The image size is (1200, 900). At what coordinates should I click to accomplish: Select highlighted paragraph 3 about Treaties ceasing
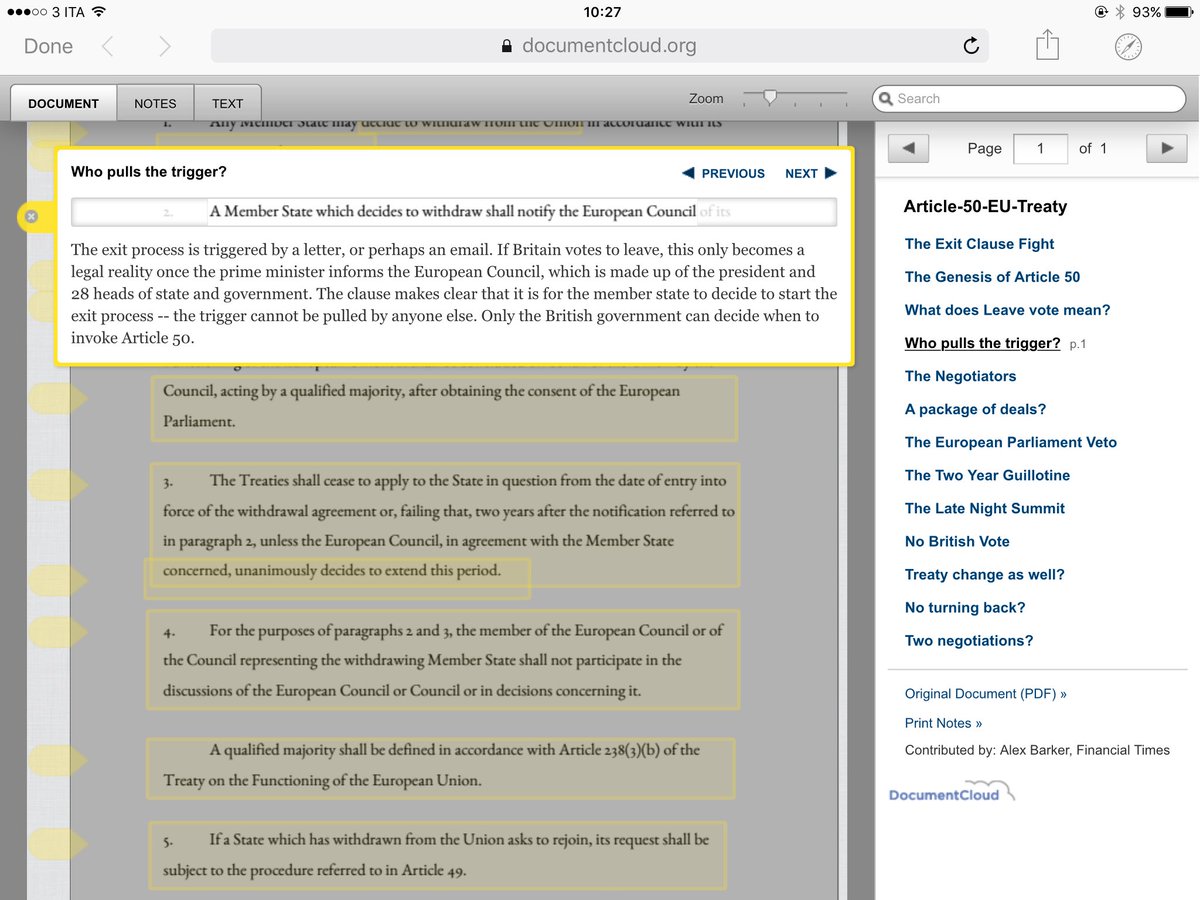444,525
